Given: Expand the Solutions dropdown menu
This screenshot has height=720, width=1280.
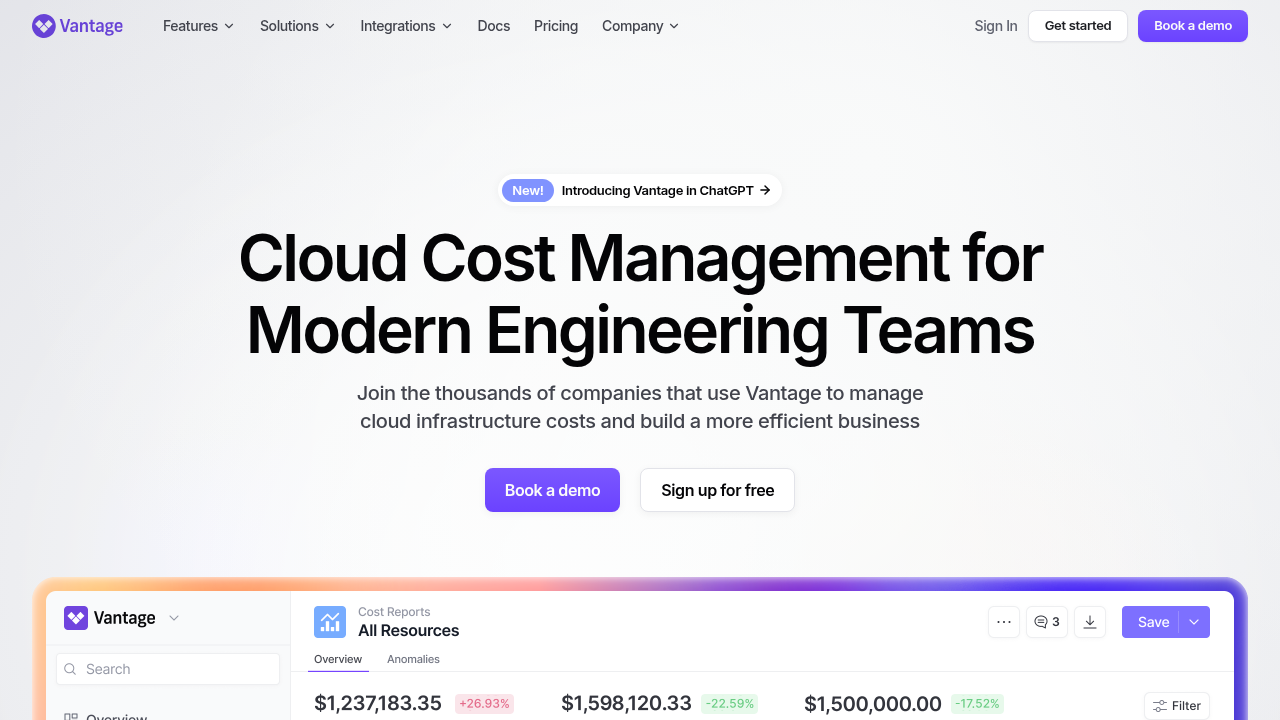Looking at the screenshot, I should click(298, 26).
